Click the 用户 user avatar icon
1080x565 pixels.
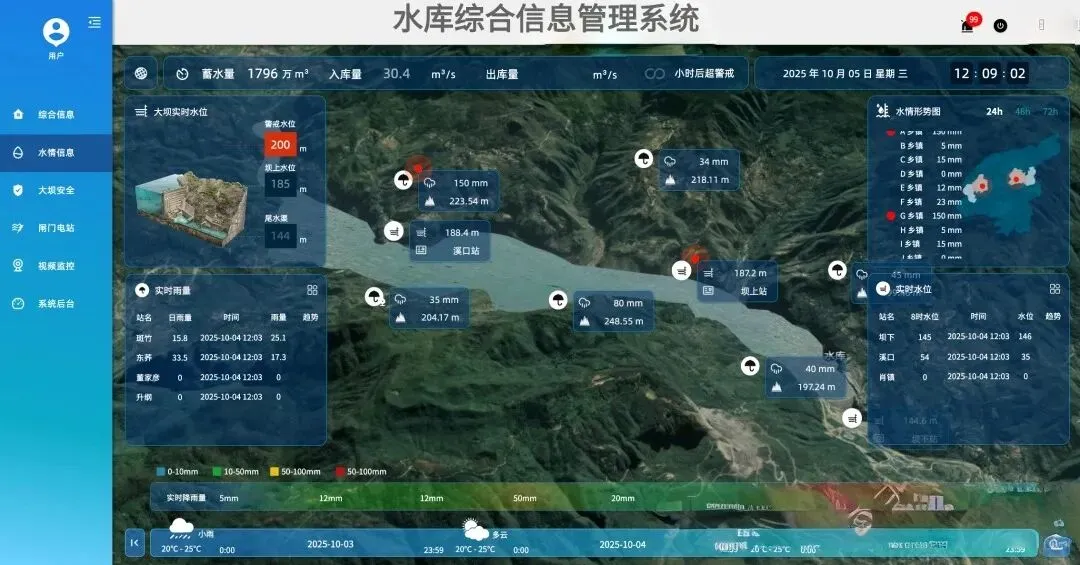tap(56, 32)
